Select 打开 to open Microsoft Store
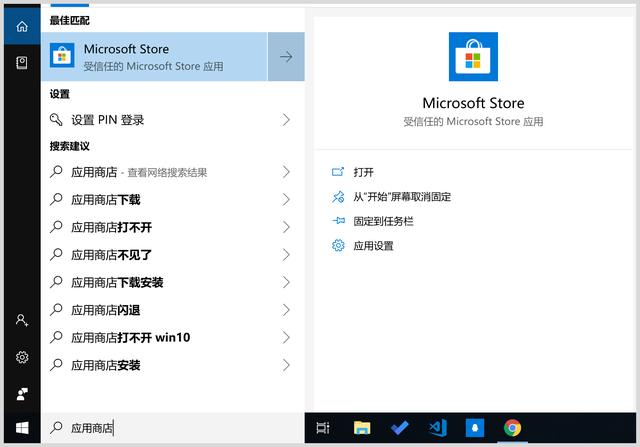This screenshot has width=640, height=447. click(x=364, y=172)
